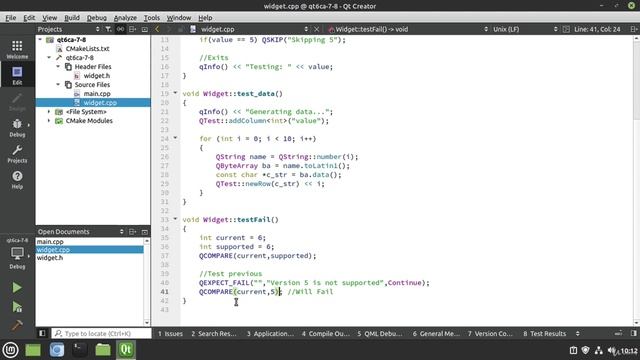Image resolution: width=640 pixels, height=360 pixels.
Task: Open the Issues output pane
Action: click(x=170, y=333)
